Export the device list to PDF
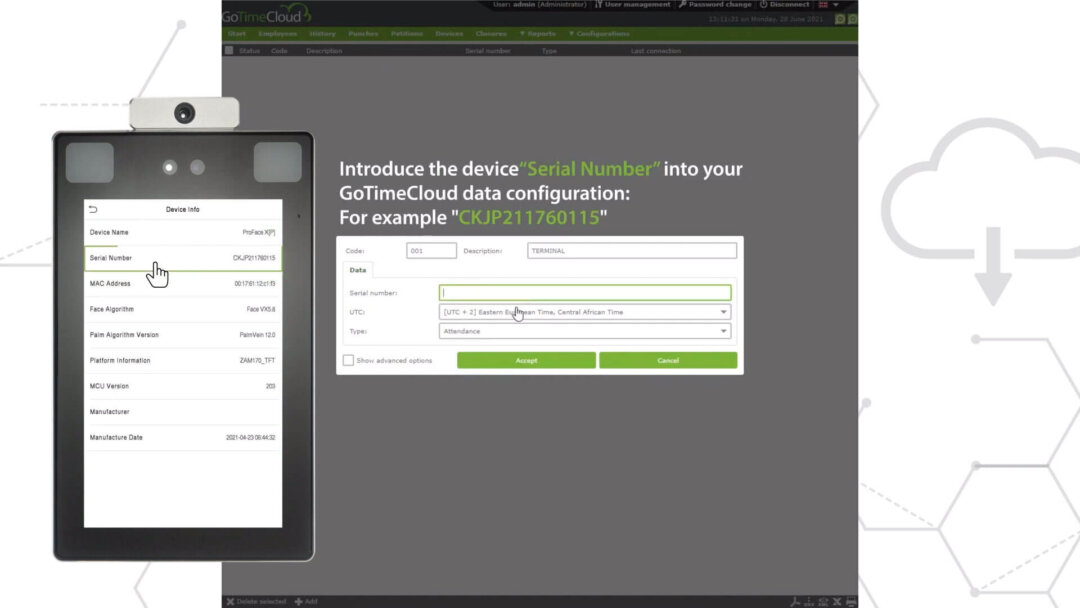The image size is (1080, 608). click(796, 601)
